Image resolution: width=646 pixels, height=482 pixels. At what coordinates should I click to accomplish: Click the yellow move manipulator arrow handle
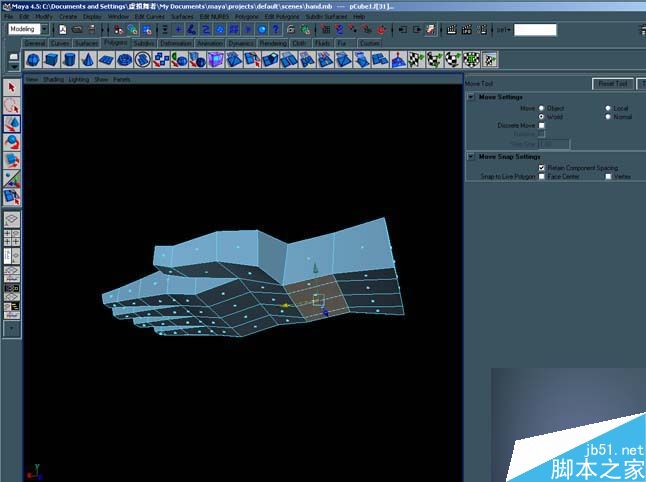(x=284, y=306)
